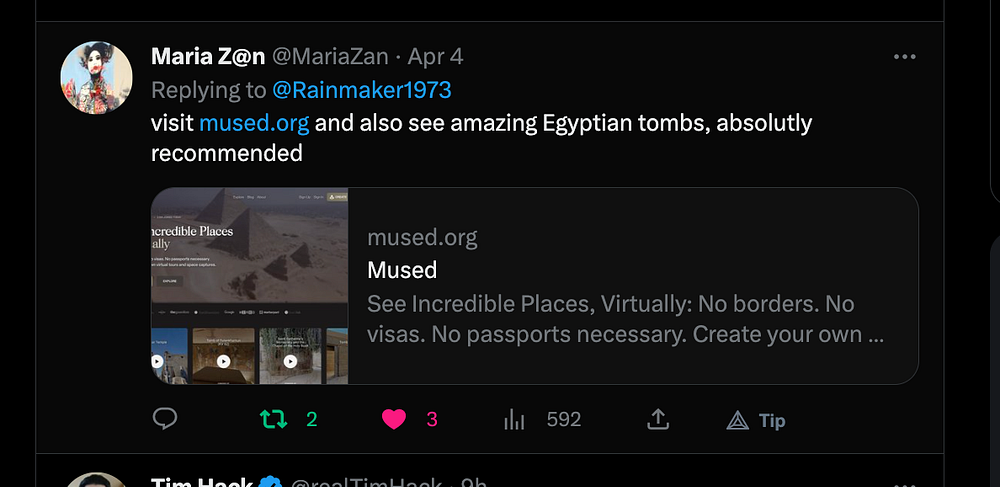The width and height of the screenshot is (1000, 487).
Task: Open the @Rainmaker1973 mention
Action: point(362,90)
